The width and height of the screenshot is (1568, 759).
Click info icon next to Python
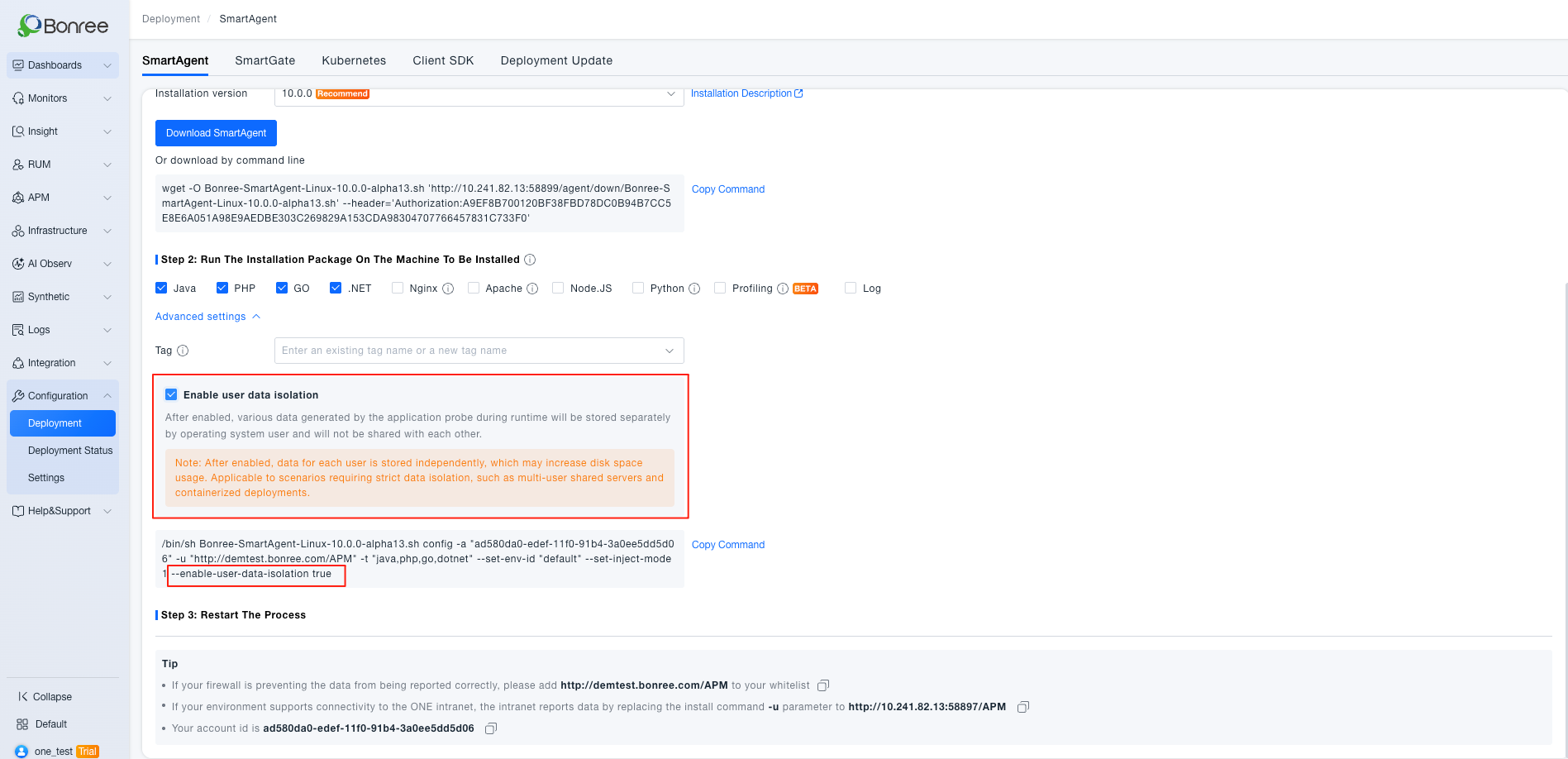pyautogui.click(x=694, y=289)
